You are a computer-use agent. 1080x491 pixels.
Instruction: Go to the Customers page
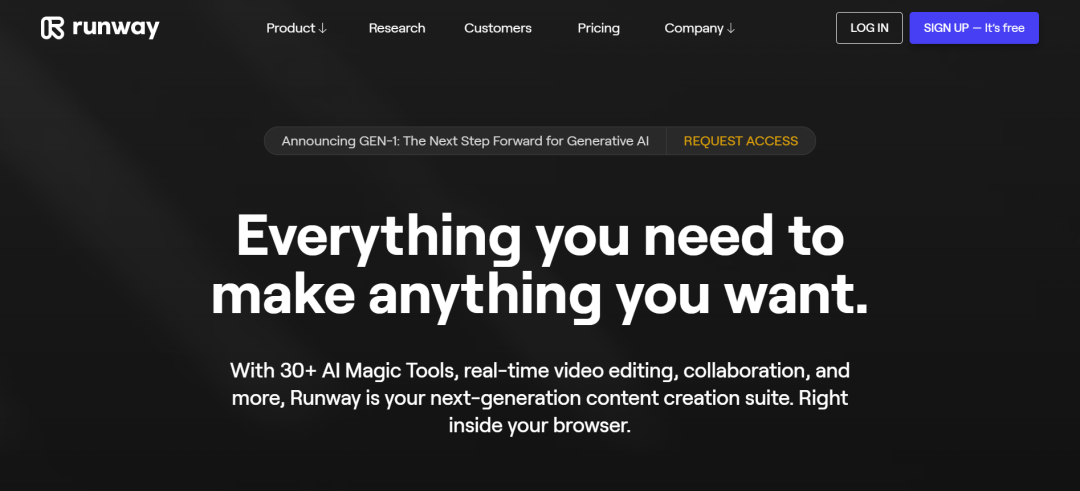pos(498,28)
